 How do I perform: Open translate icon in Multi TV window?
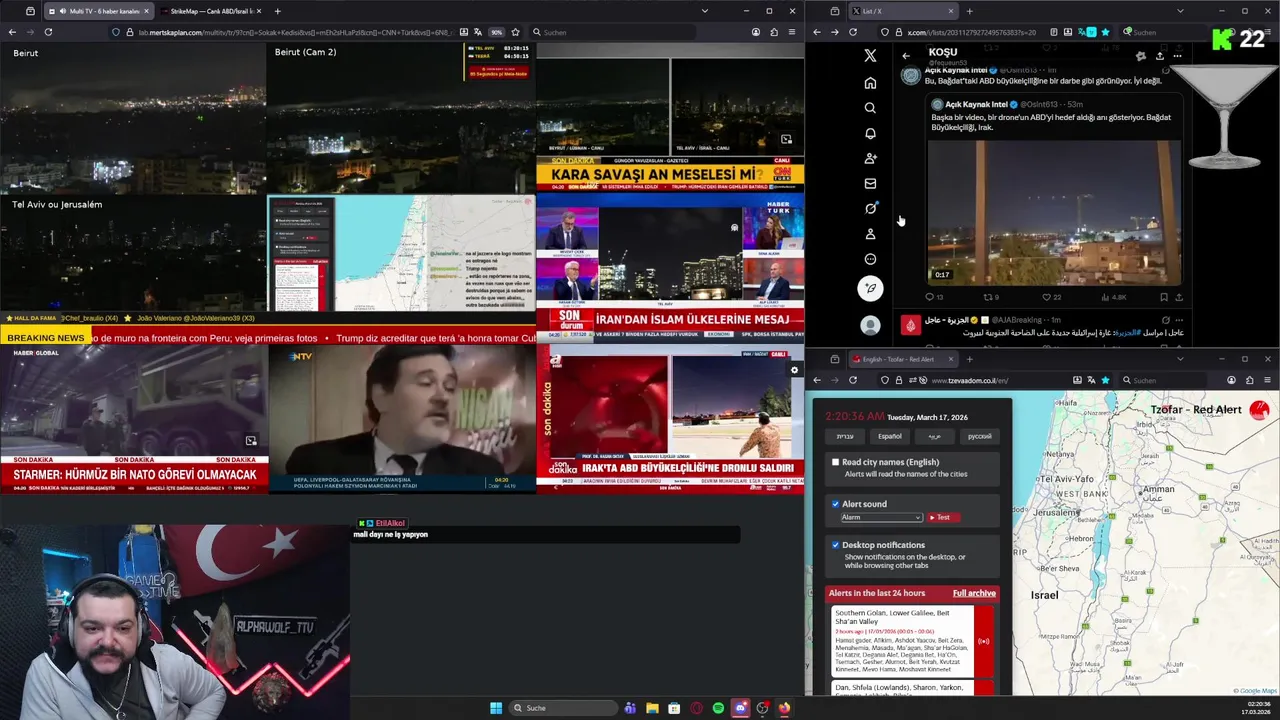pos(479,32)
